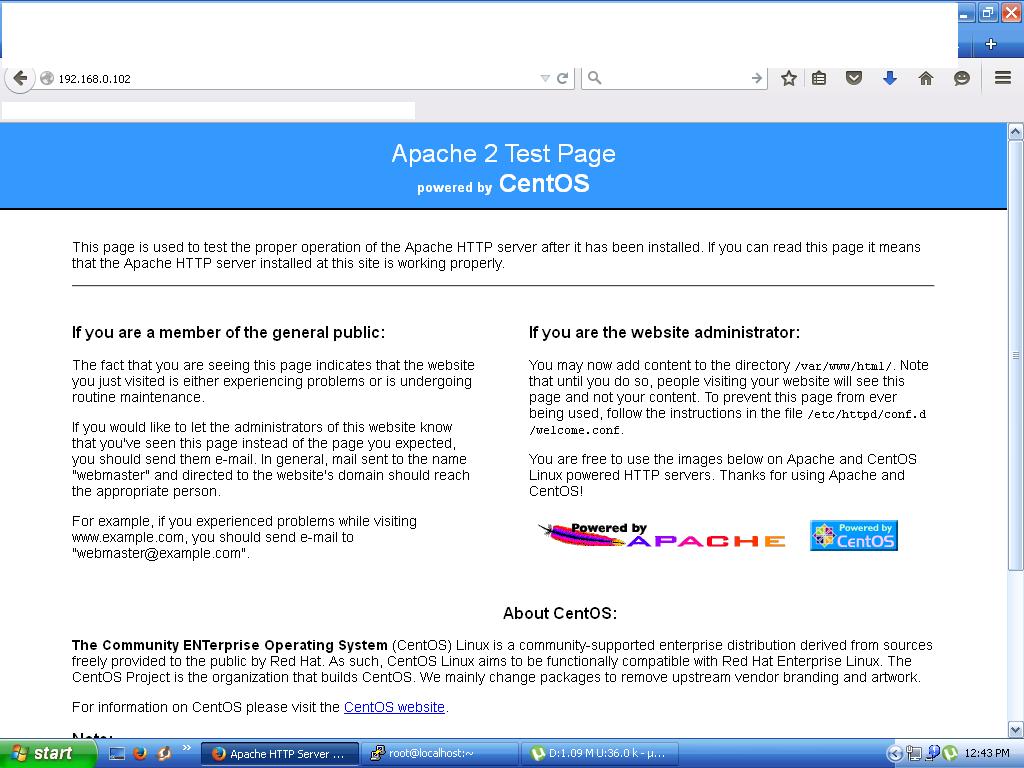The height and width of the screenshot is (768, 1024).
Task: Open the Hello chat smiley icon
Action: 961,78
